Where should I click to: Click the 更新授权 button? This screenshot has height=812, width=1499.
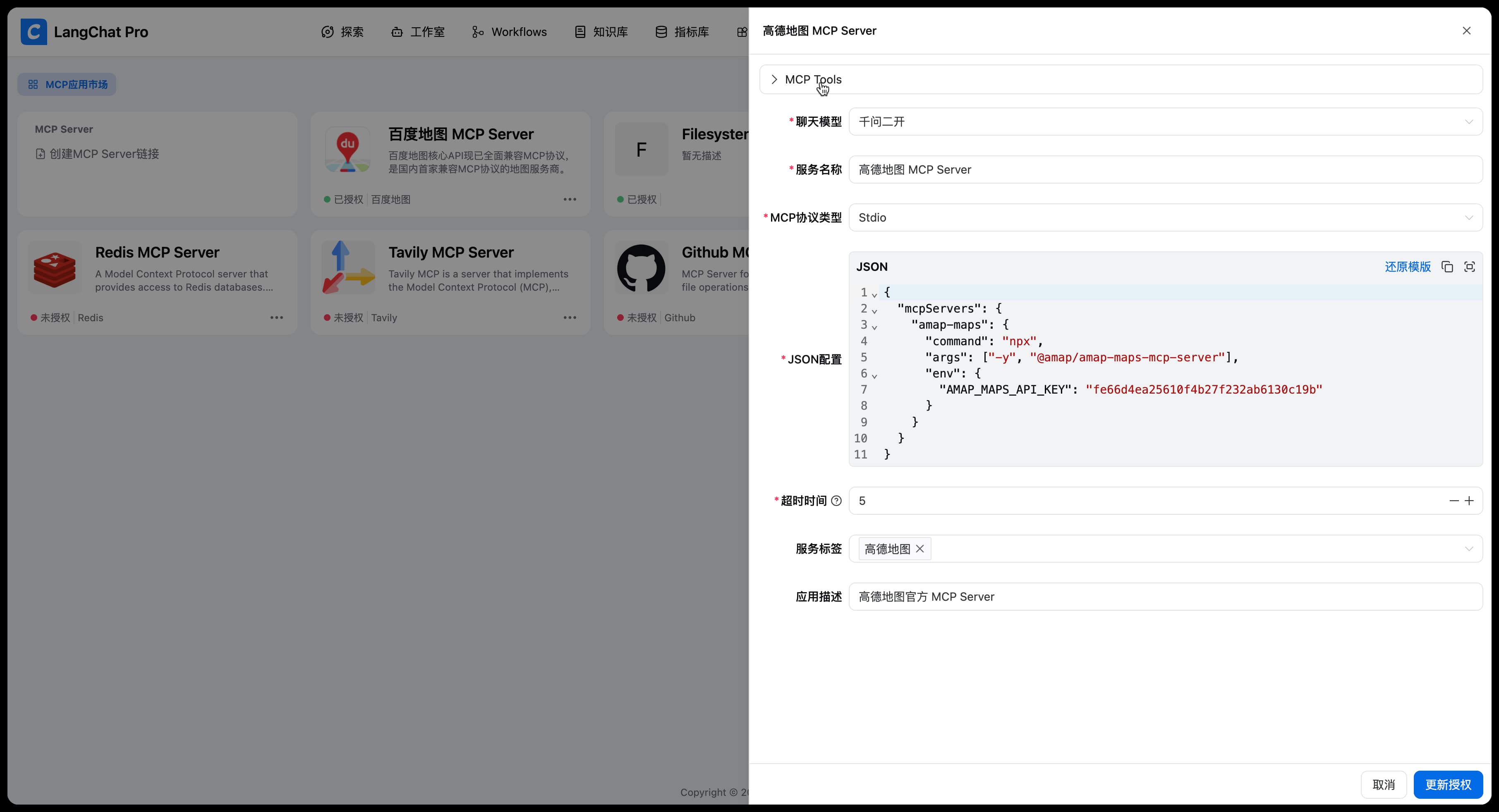coord(1448,785)
